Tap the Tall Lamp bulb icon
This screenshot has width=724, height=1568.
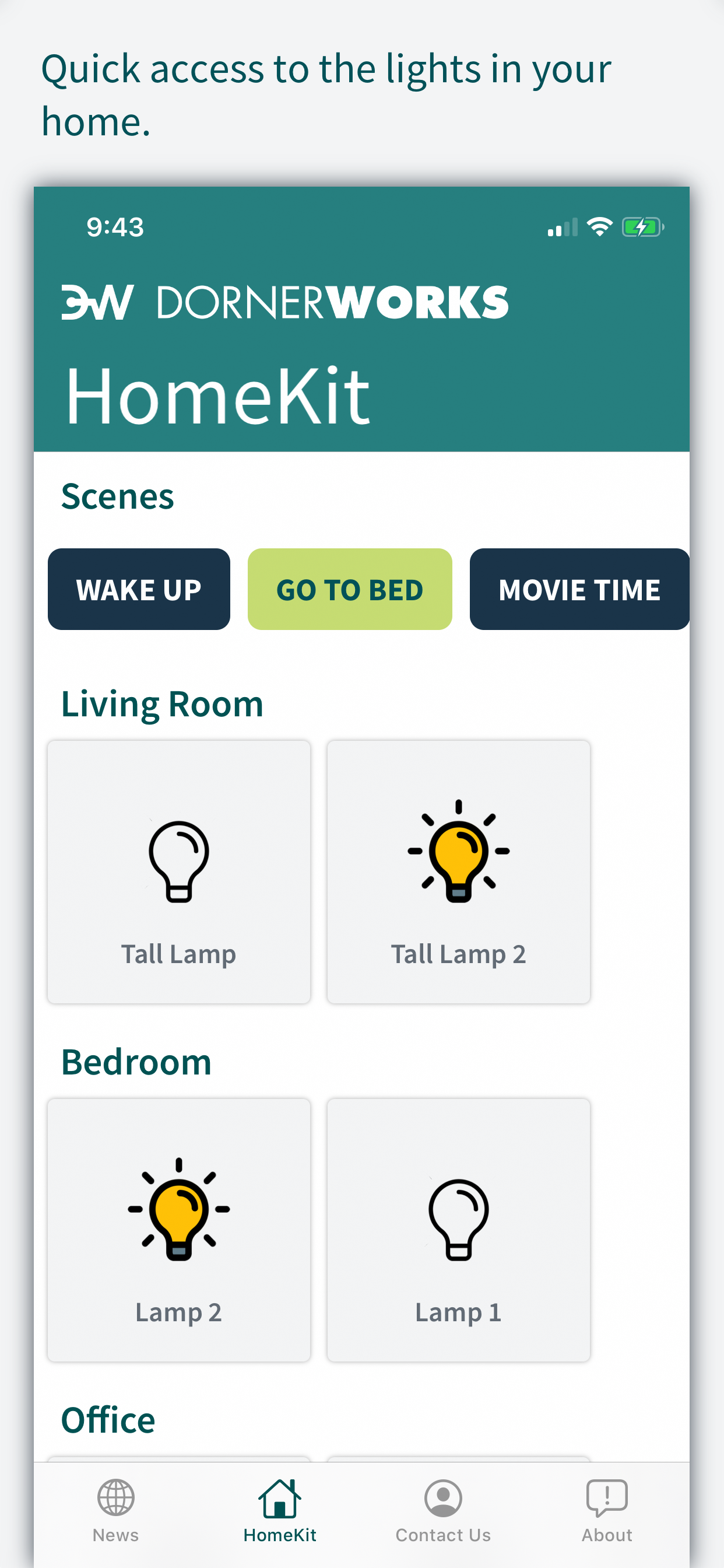click(x=179, y=862)
